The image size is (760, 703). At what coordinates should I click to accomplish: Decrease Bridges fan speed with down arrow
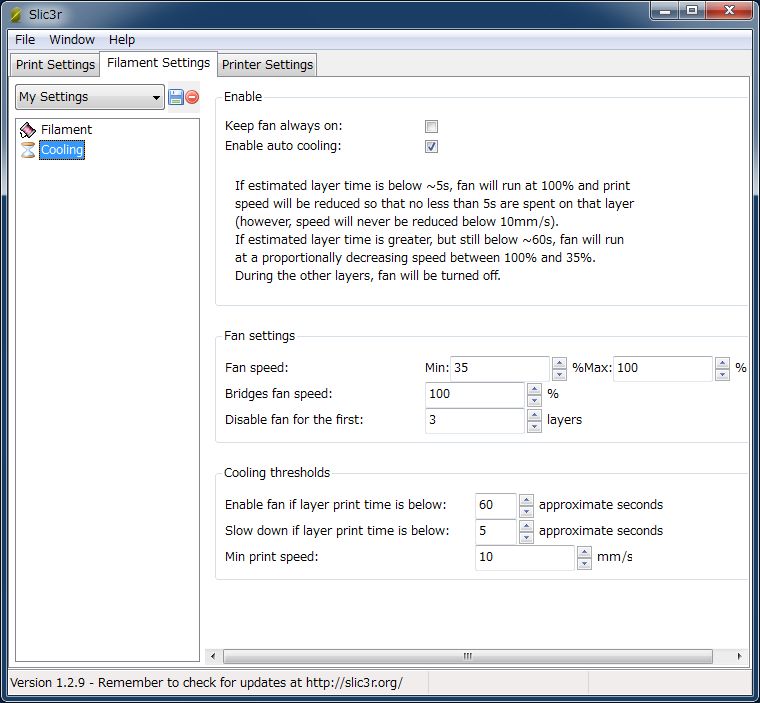[x=534, y=400]
